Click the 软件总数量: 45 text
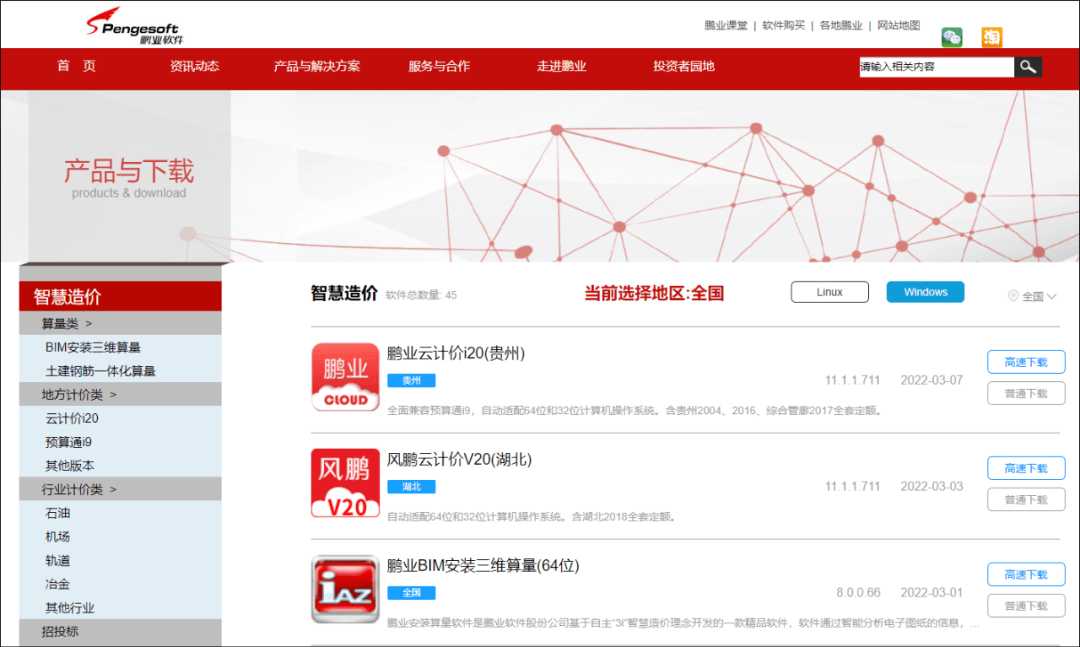The image size is (1080, 647). pyautogui.click(x=421, y=295)
